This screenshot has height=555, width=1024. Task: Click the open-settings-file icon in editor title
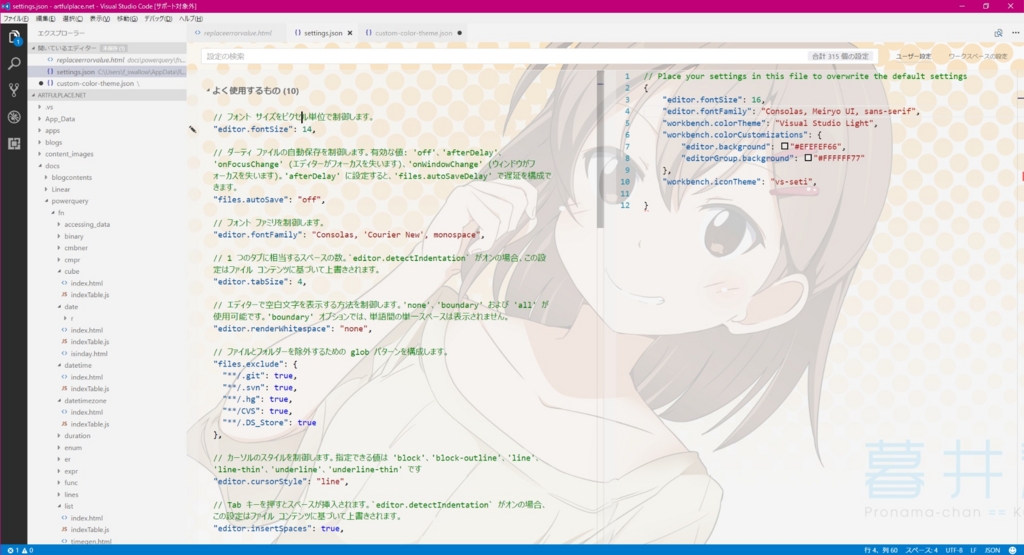[x=998, y=33]
